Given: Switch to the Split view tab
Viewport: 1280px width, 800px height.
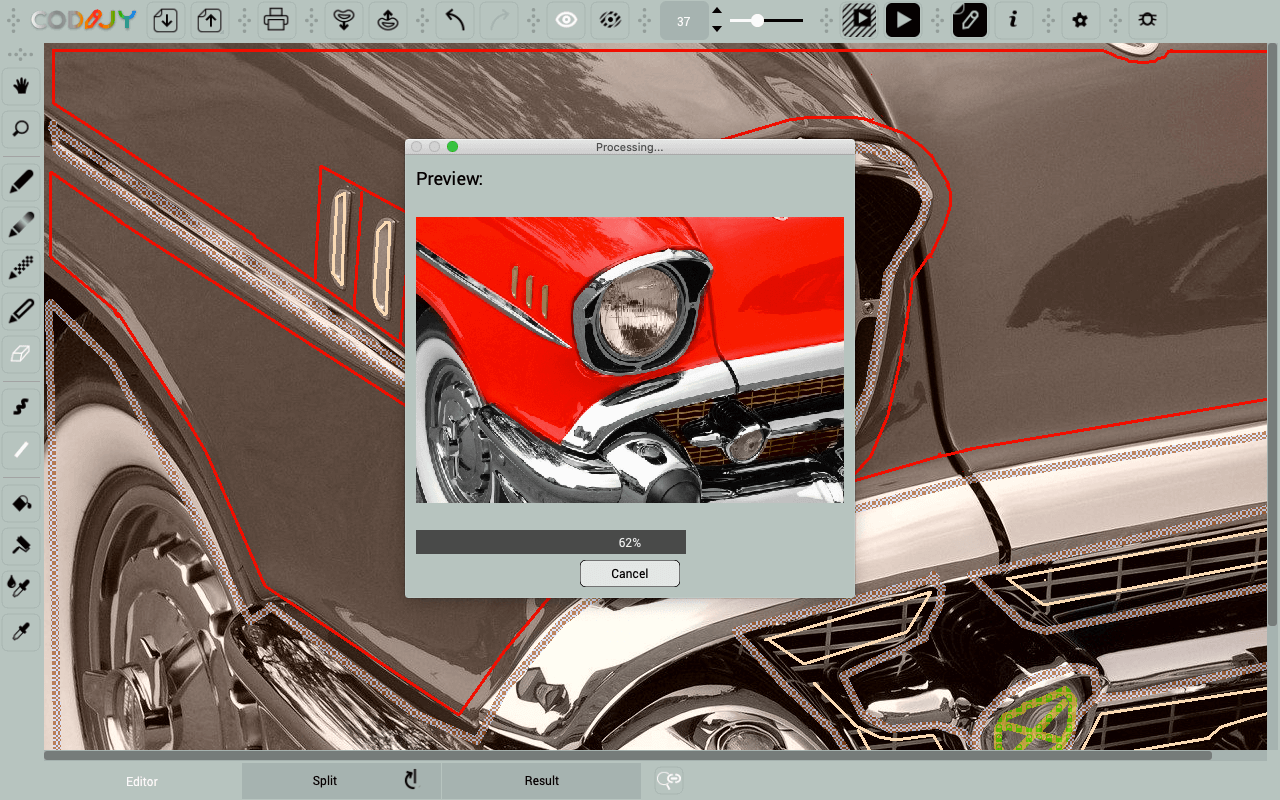Looking at the screenshot, I should (325, 781).
